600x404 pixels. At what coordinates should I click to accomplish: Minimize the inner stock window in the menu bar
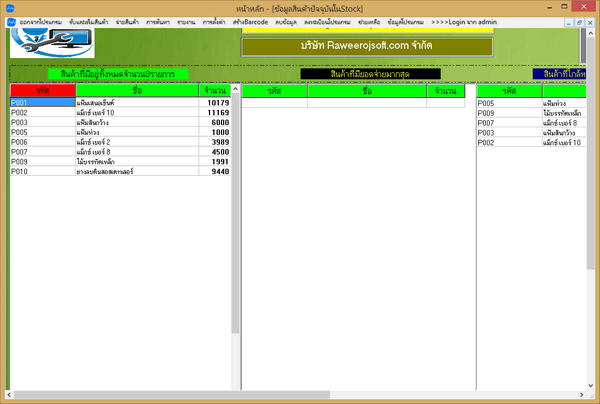point(569,23)
